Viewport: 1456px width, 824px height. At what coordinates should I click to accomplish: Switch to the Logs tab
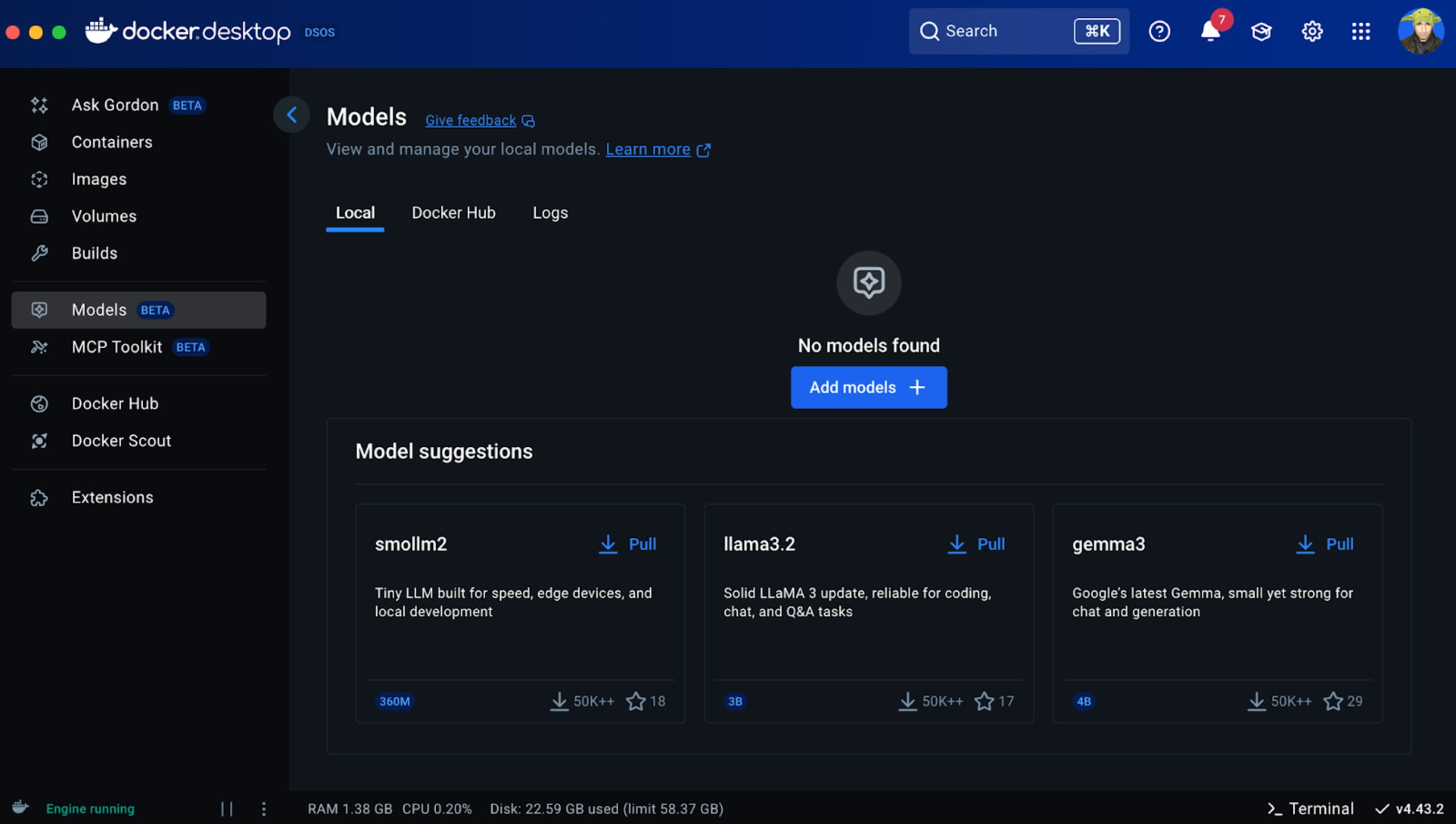(550, 213)
